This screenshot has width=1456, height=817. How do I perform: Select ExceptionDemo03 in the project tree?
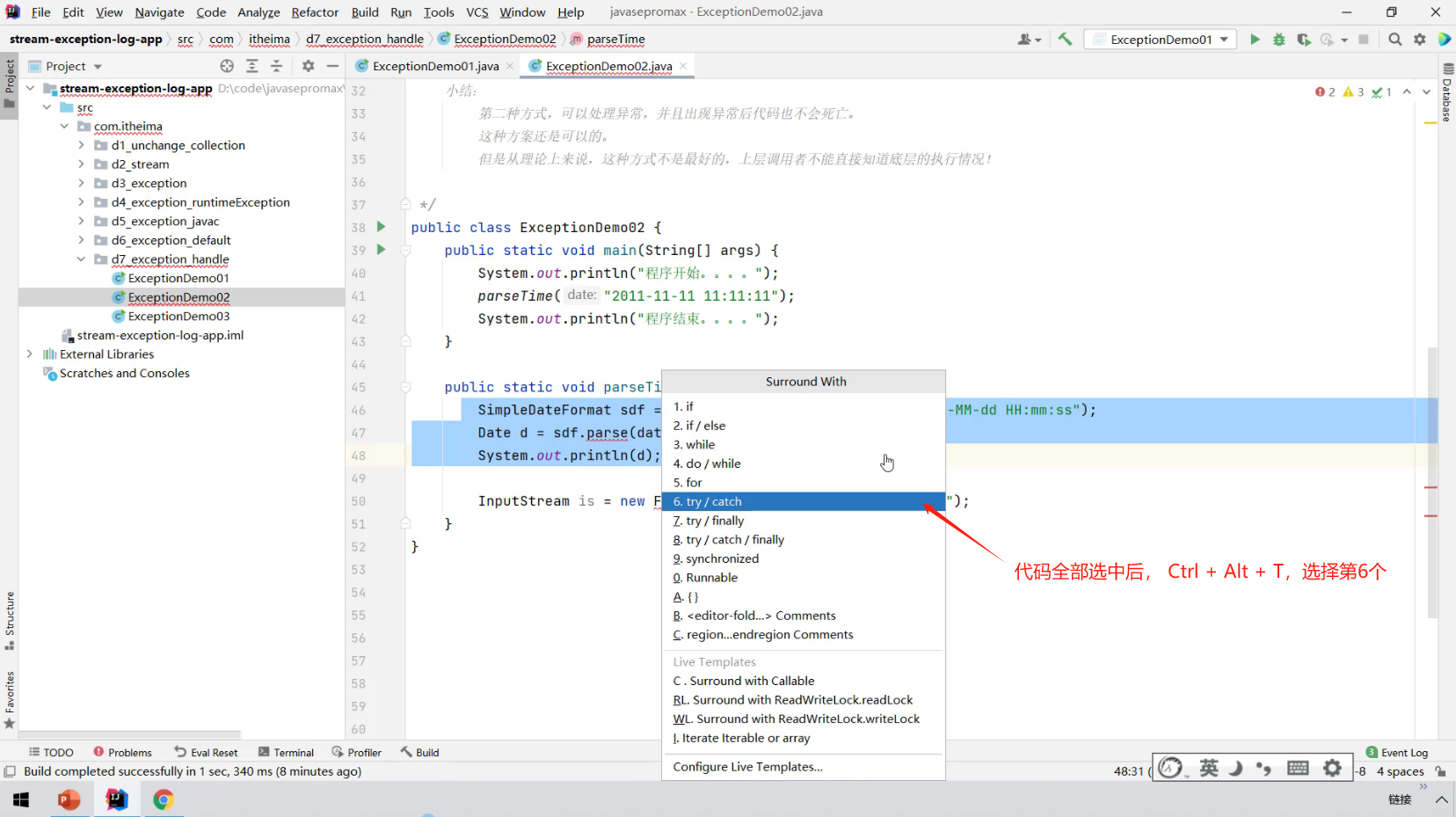point(178,317)
